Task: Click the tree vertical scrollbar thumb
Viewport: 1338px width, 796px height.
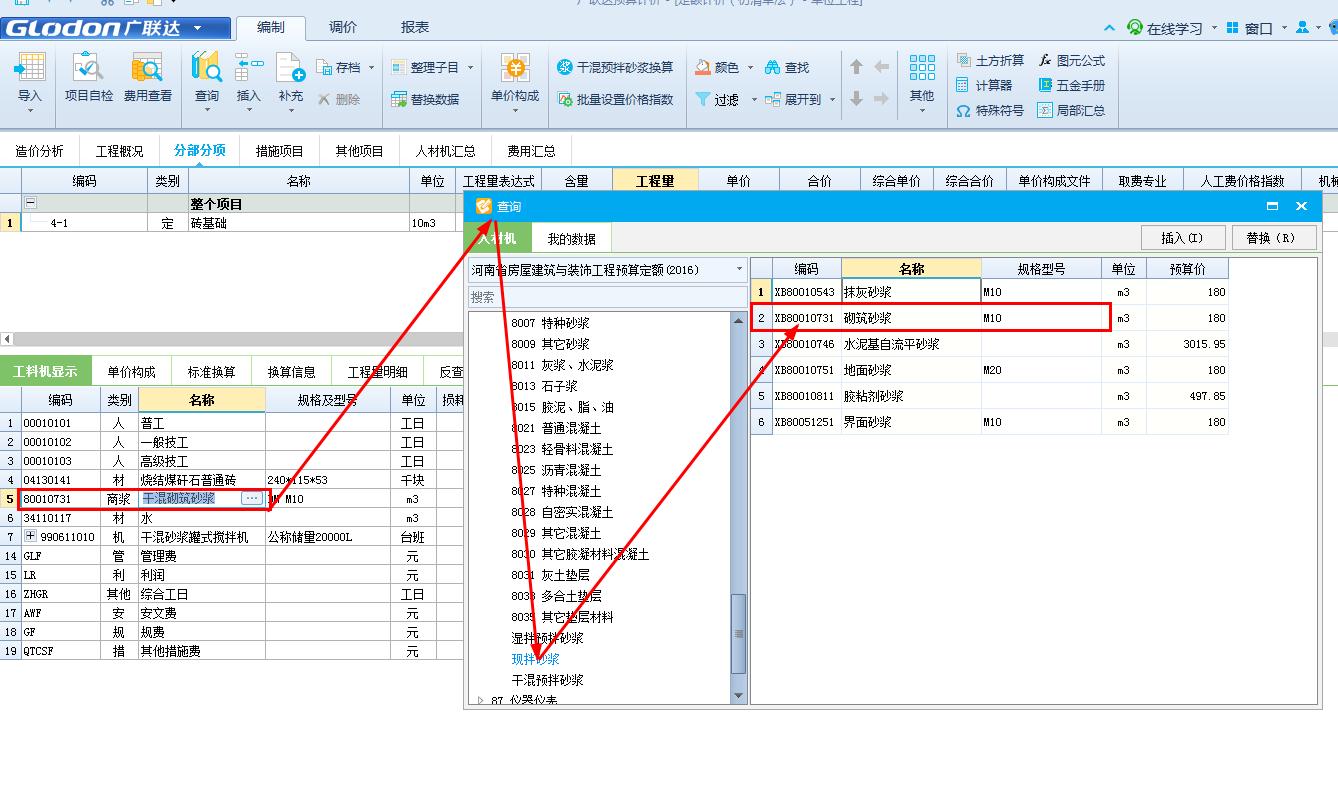Action: 739,634
